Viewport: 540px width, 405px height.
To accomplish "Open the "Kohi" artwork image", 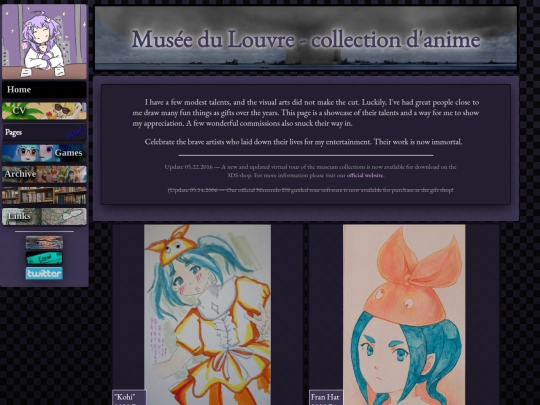I will [207, 315].
